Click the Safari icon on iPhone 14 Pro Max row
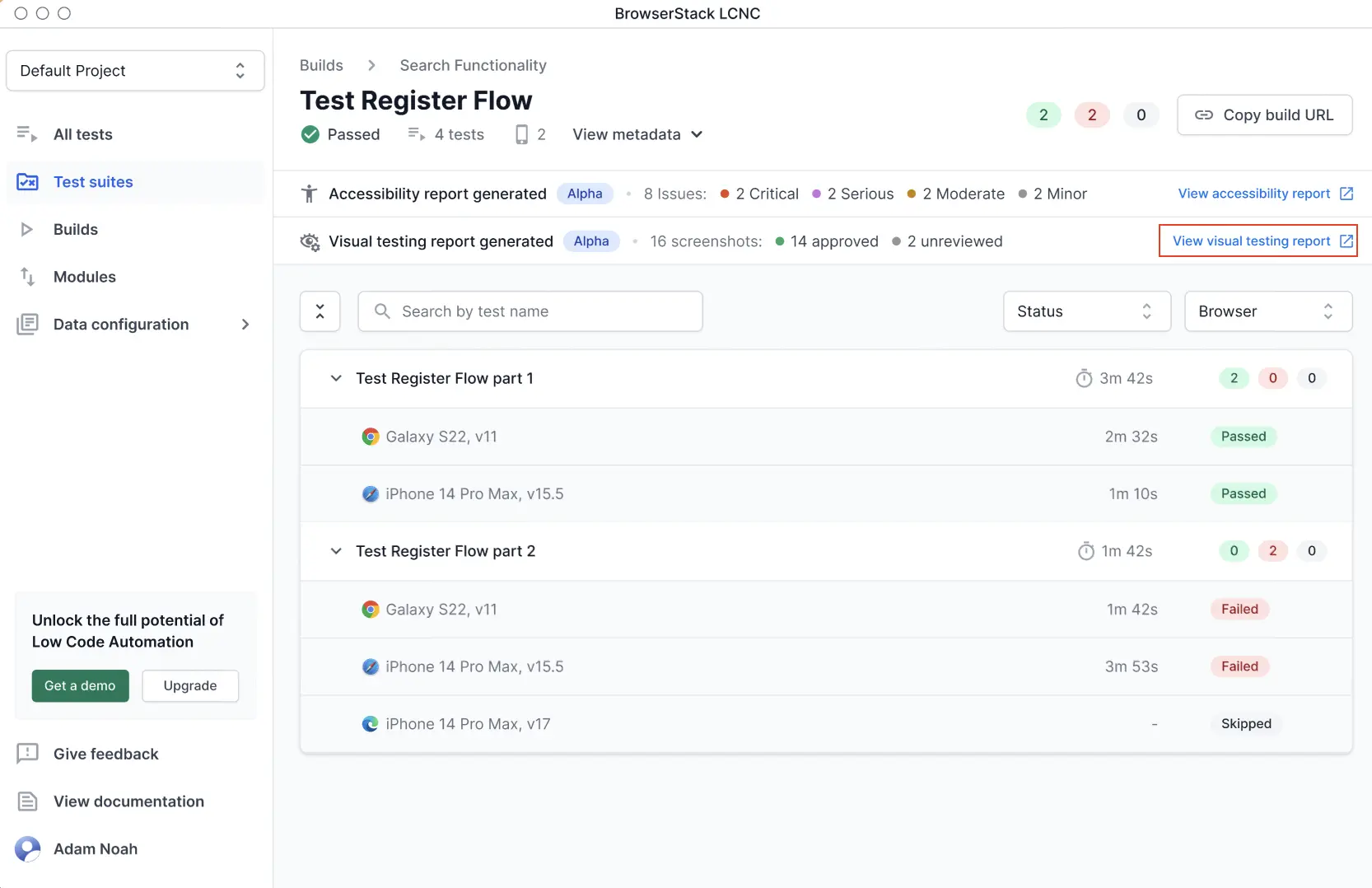 [x=370, y=493]
